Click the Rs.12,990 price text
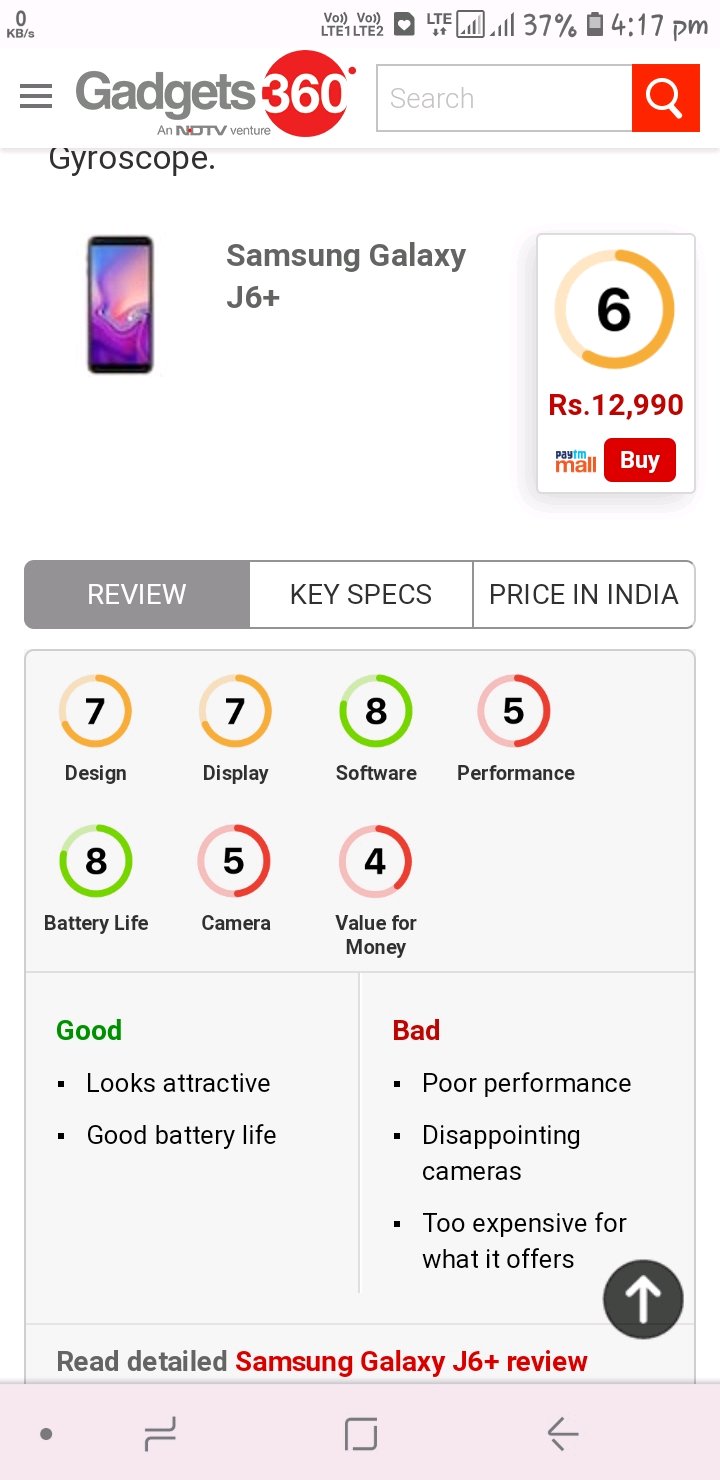The width and height of the screenshot is (720, 1480). (x=616, y=405)
